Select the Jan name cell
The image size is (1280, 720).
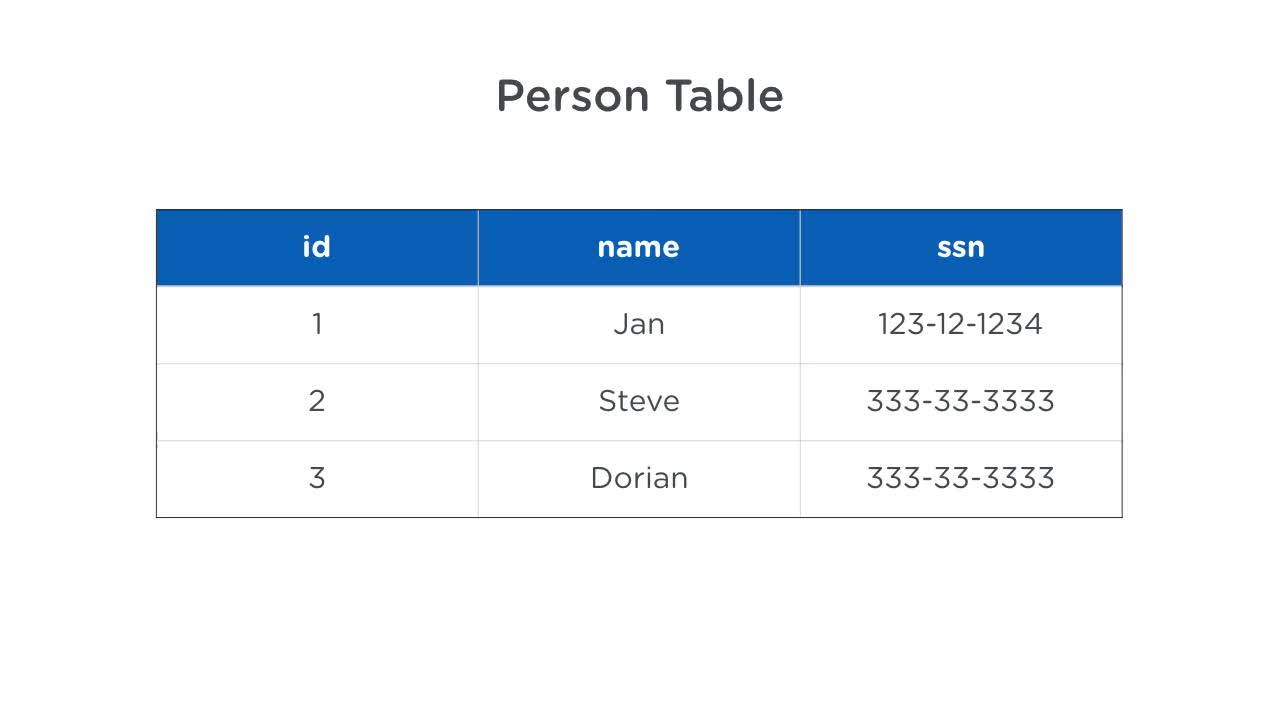639,324
